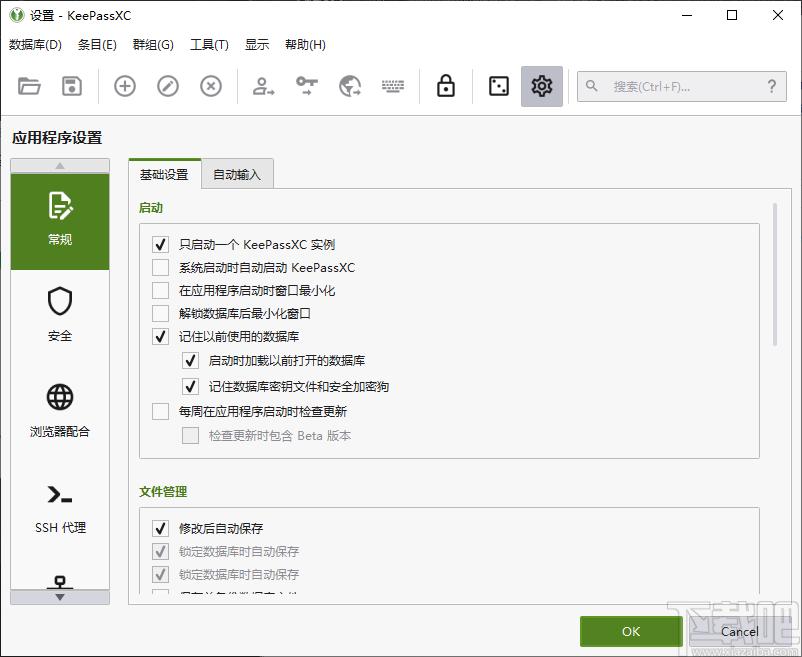Click the search magnifier icon
Image resolution: width=802 pixels, height=657 pixels.
(x=591, y=86)
